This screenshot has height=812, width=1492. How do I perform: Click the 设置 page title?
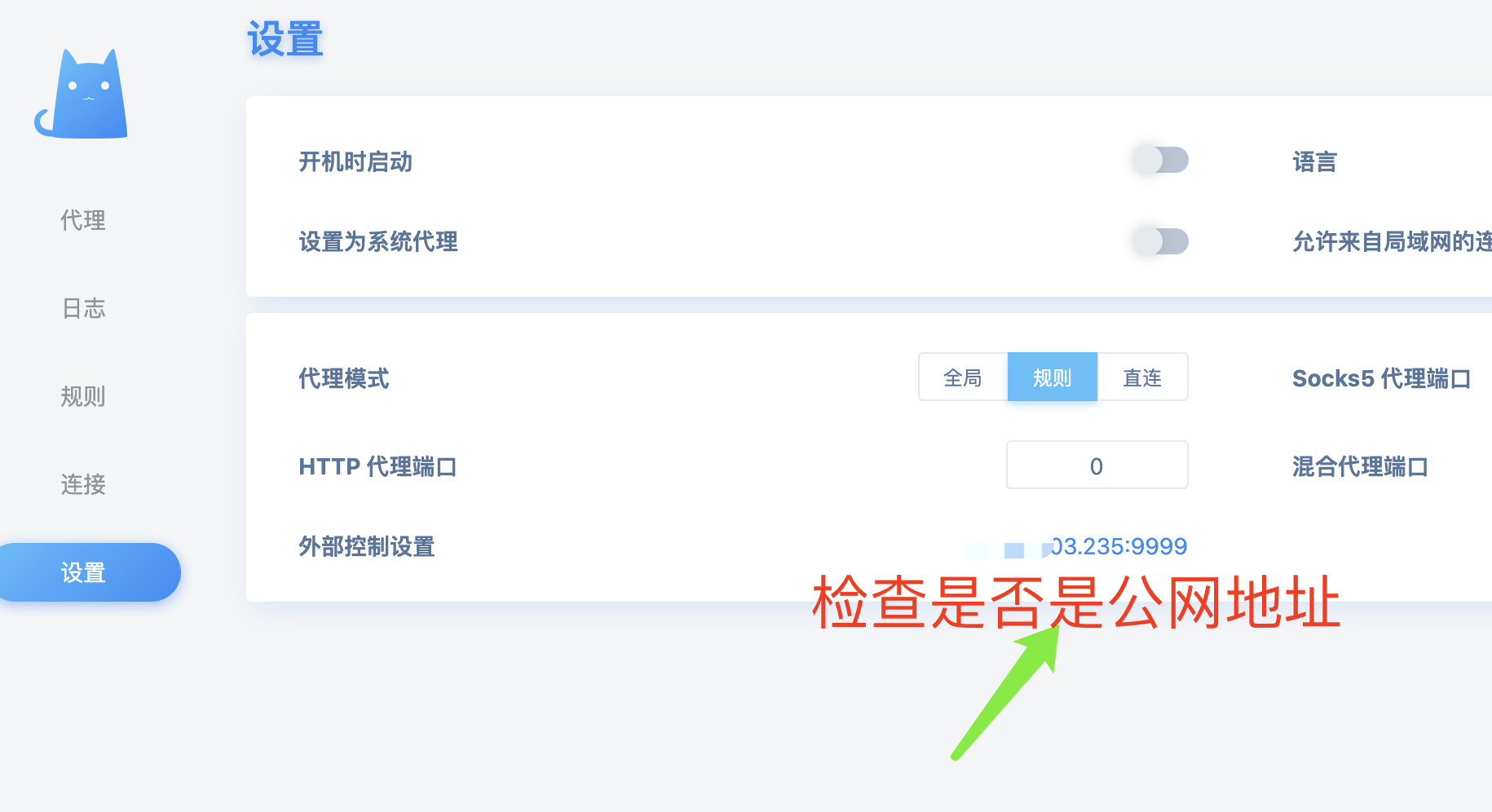click(285, 39)
